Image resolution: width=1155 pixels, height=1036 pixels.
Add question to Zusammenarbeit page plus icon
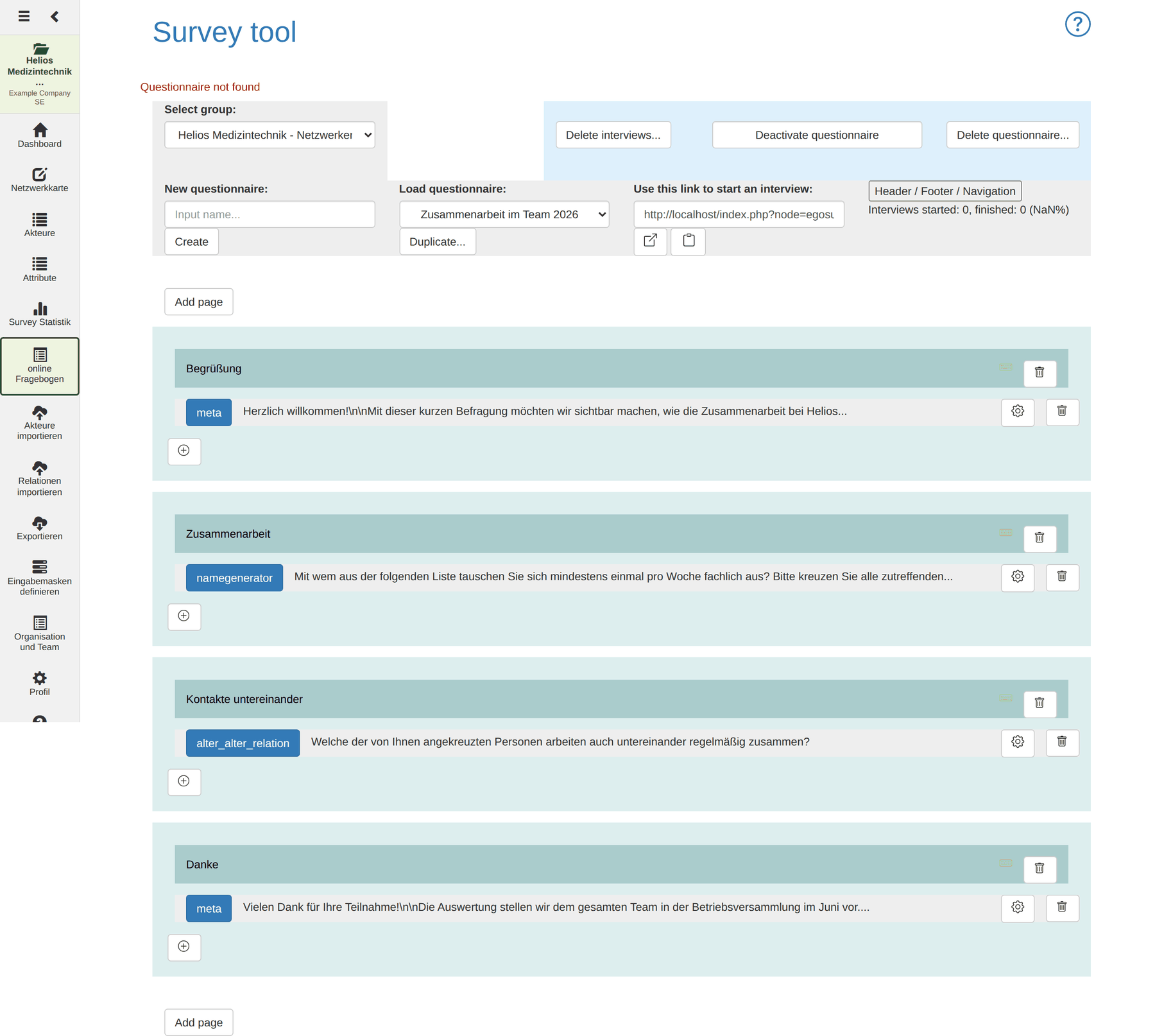(x=184, y=616)
